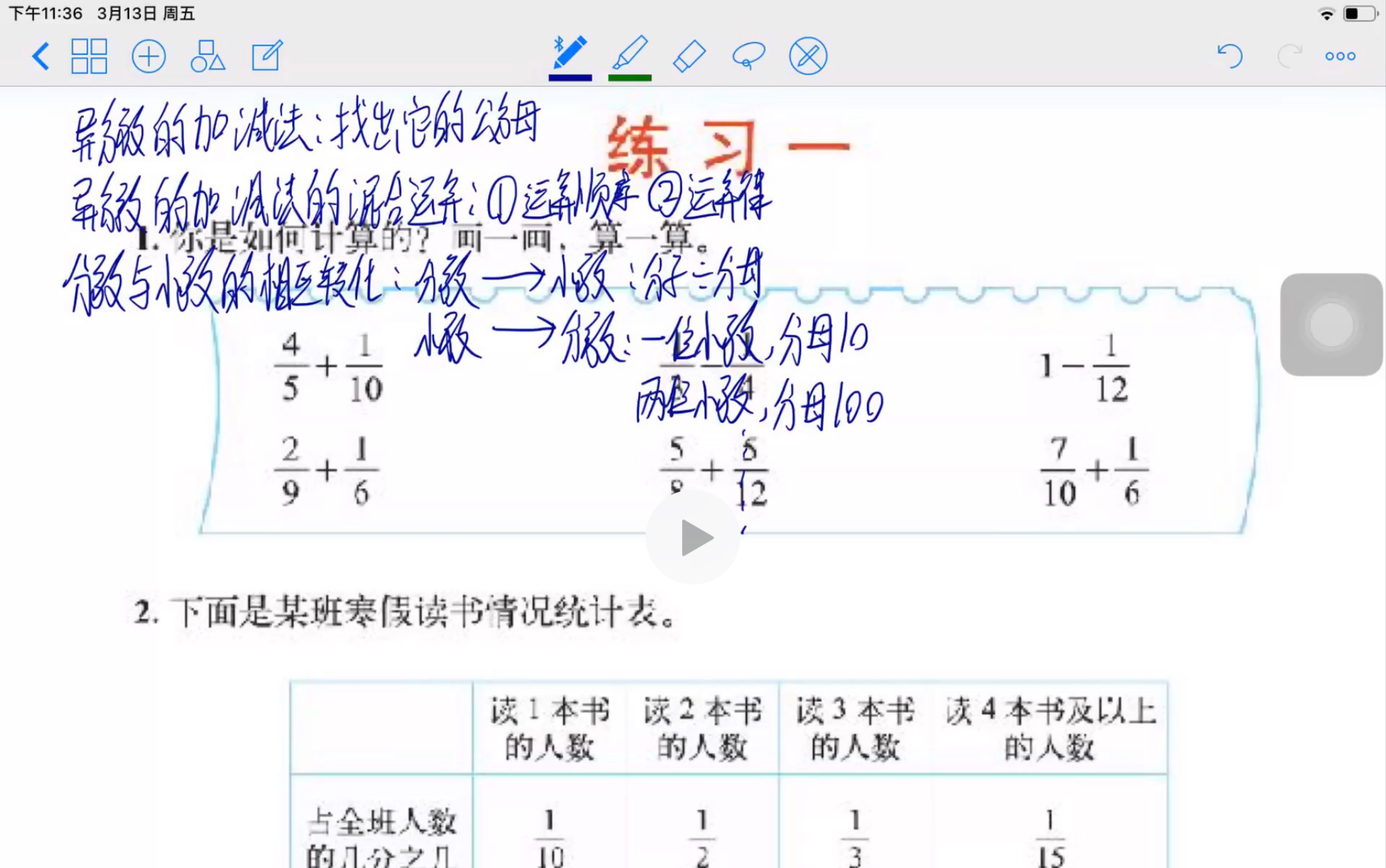The image size is (1386, 868).
Task: Choose the eraser tool
Action: (689, 56)
